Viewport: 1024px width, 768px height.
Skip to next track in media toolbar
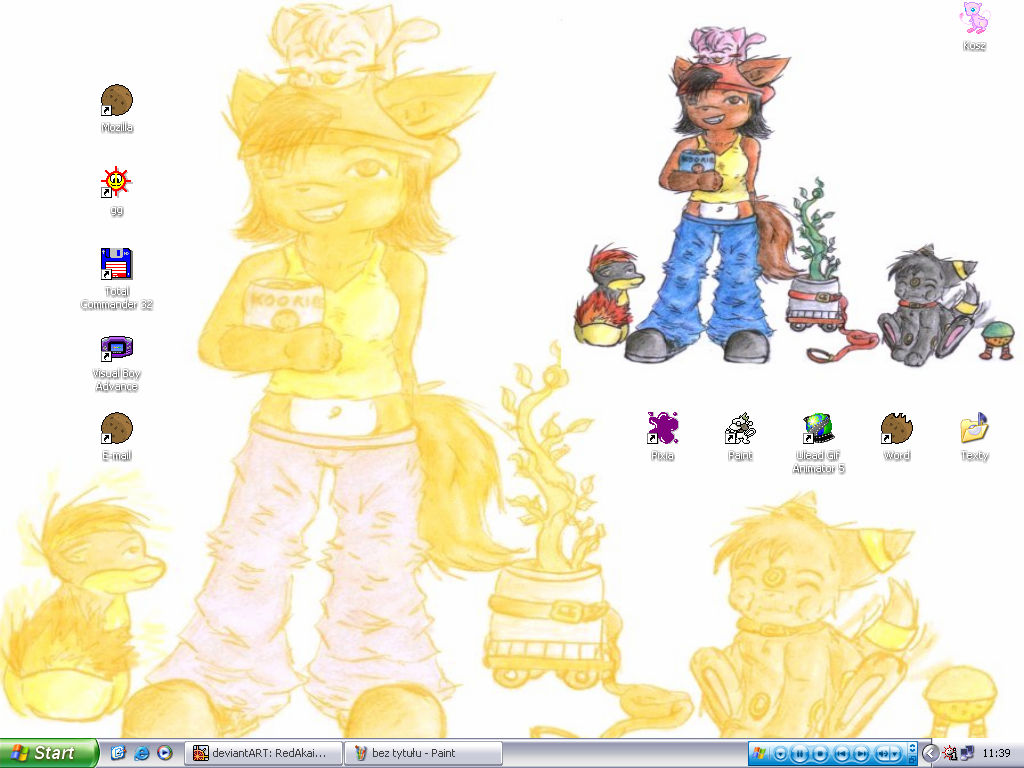click(861, 754)
